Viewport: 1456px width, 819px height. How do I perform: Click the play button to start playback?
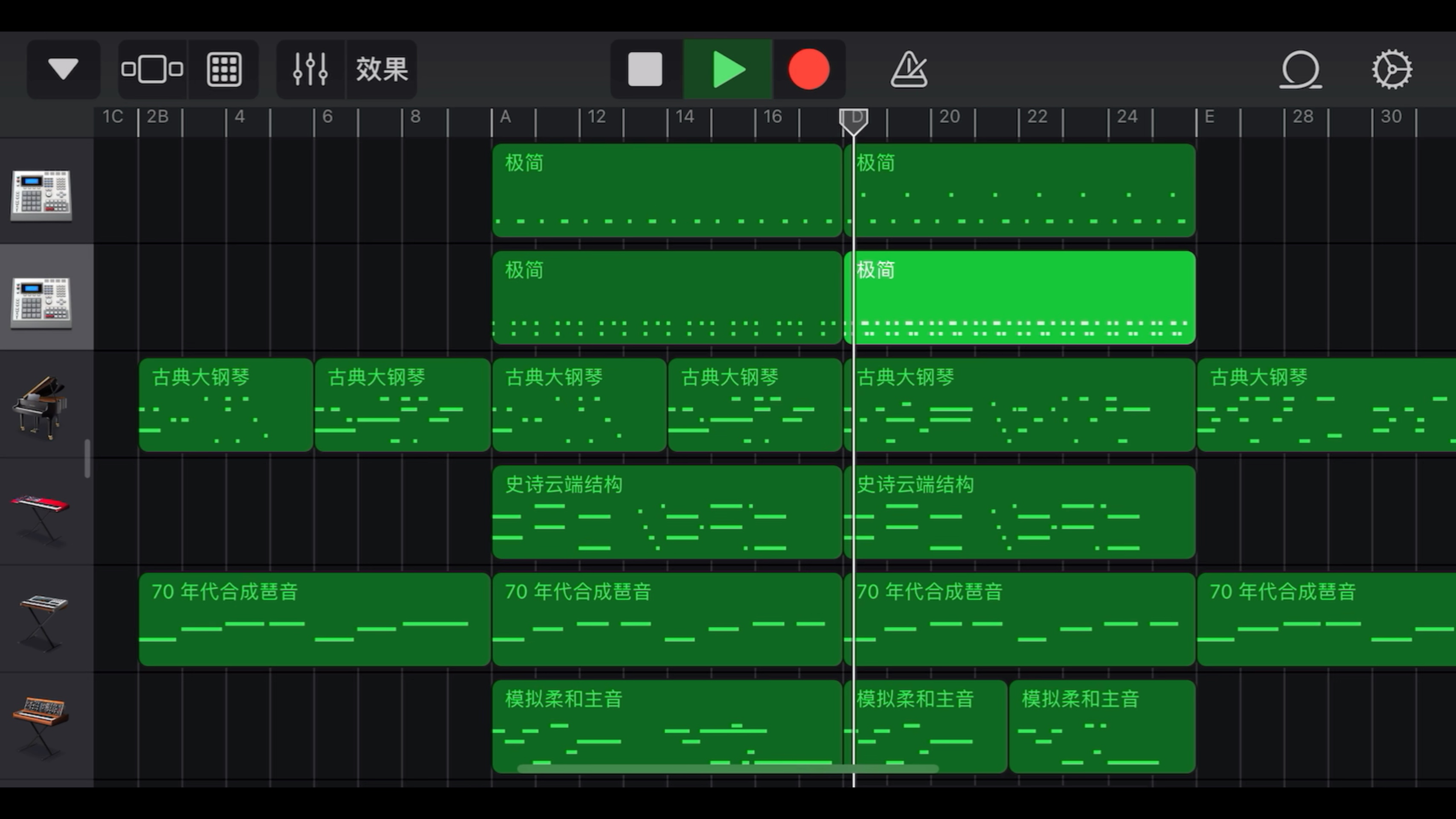(727, 69)
